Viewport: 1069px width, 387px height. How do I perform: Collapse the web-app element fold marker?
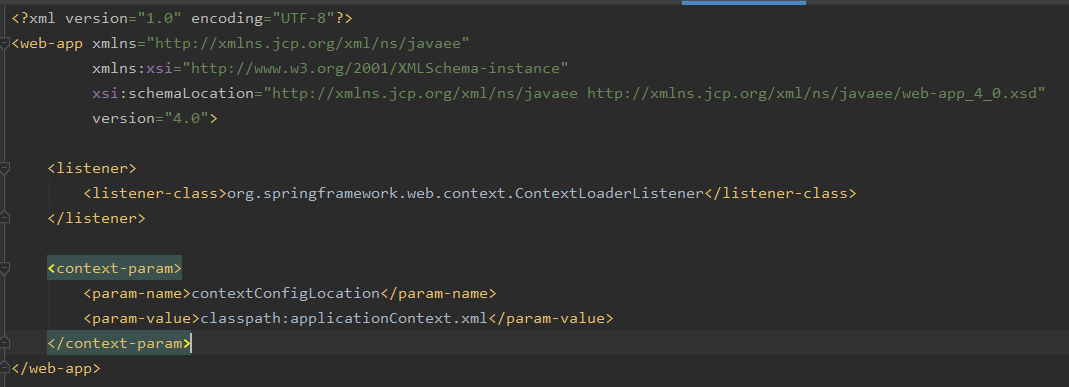pyautogui.click(x=5, y=43)
